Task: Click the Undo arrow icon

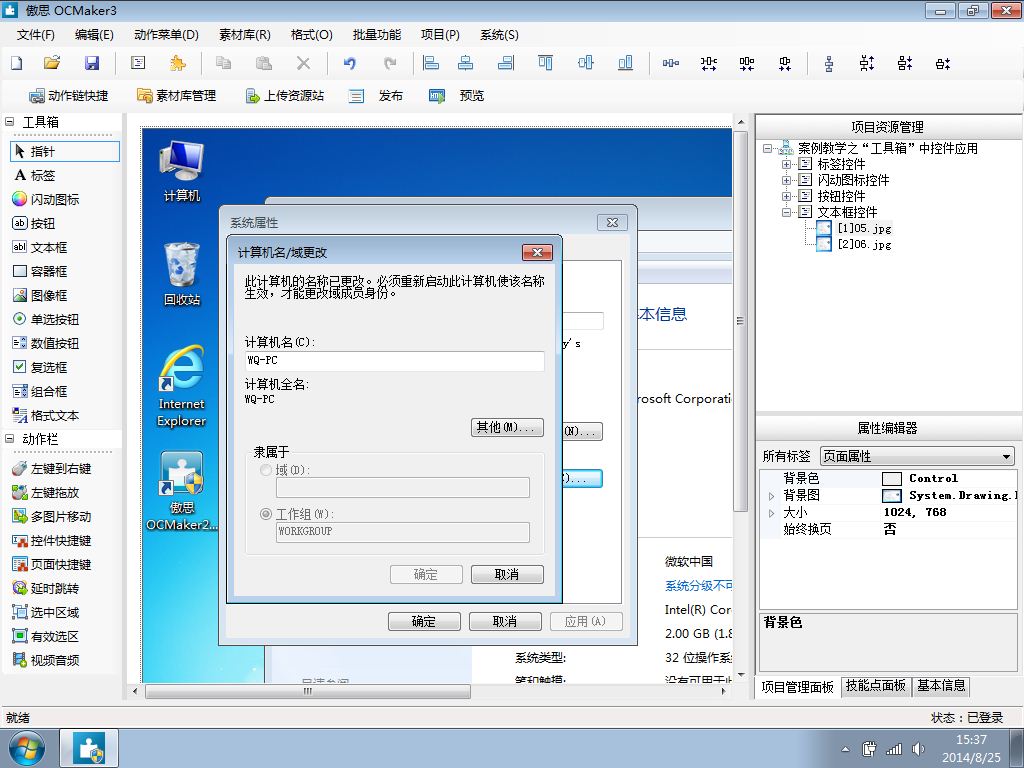Action: click(x=350, y=63)
